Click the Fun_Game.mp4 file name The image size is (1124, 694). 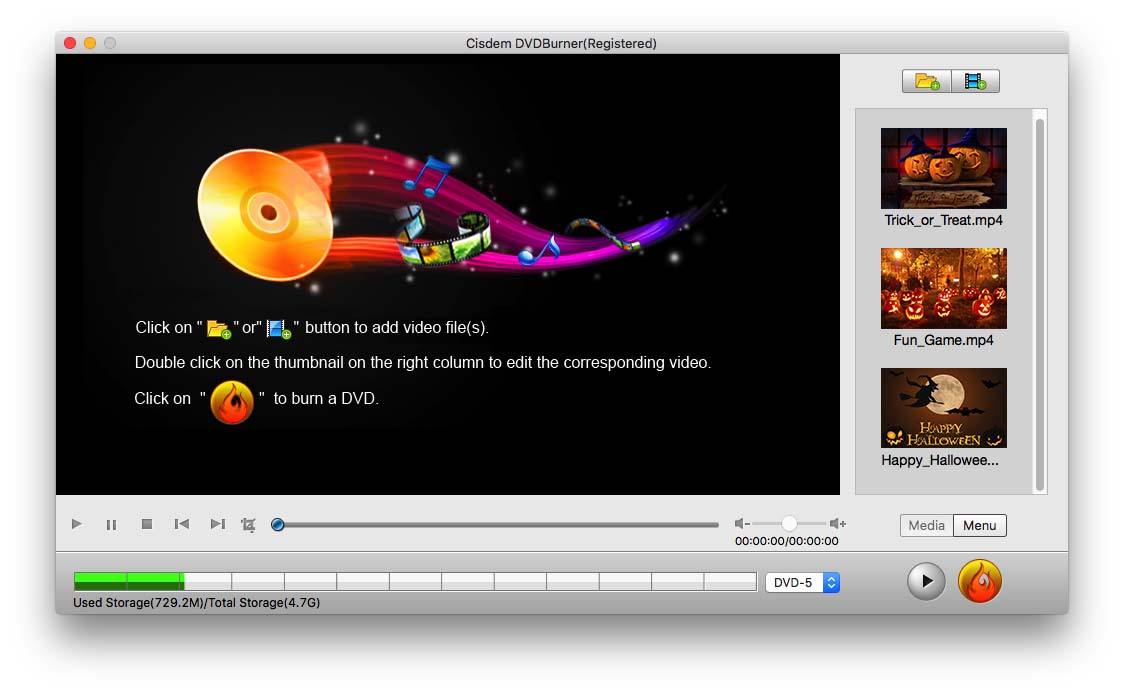pyautogui.click(x=943, y=340)
